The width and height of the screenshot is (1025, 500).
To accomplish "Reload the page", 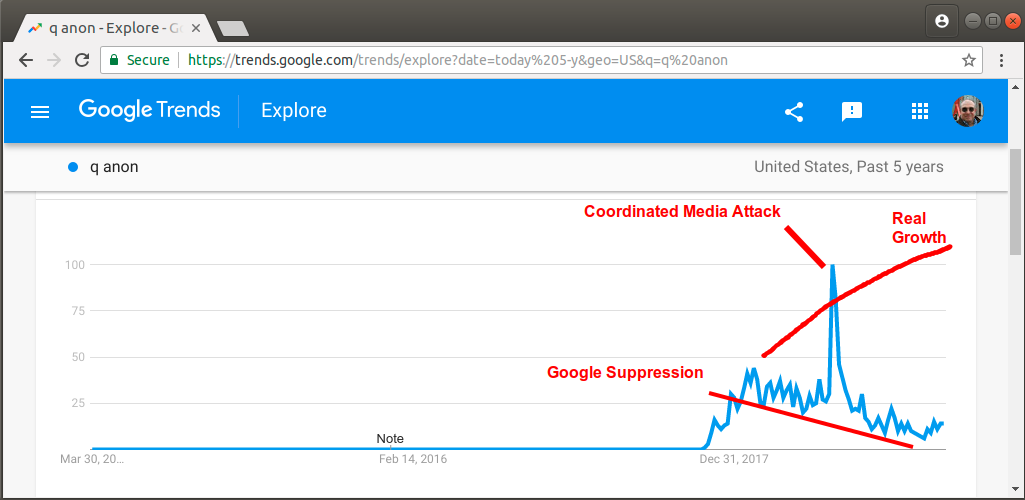I will click(82, 61).
